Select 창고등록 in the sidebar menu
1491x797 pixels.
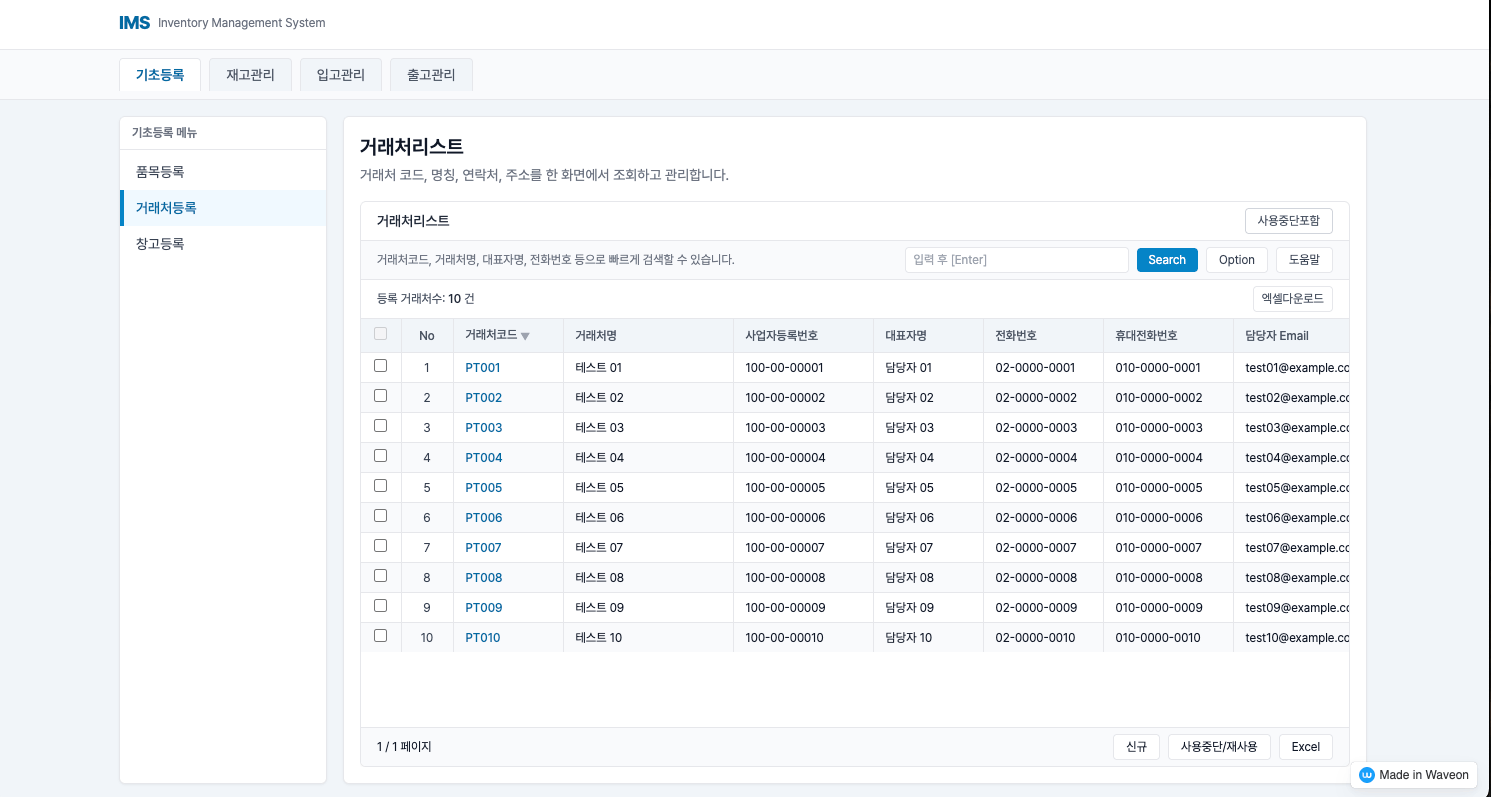pyautogui.click(x=160, y=243)
